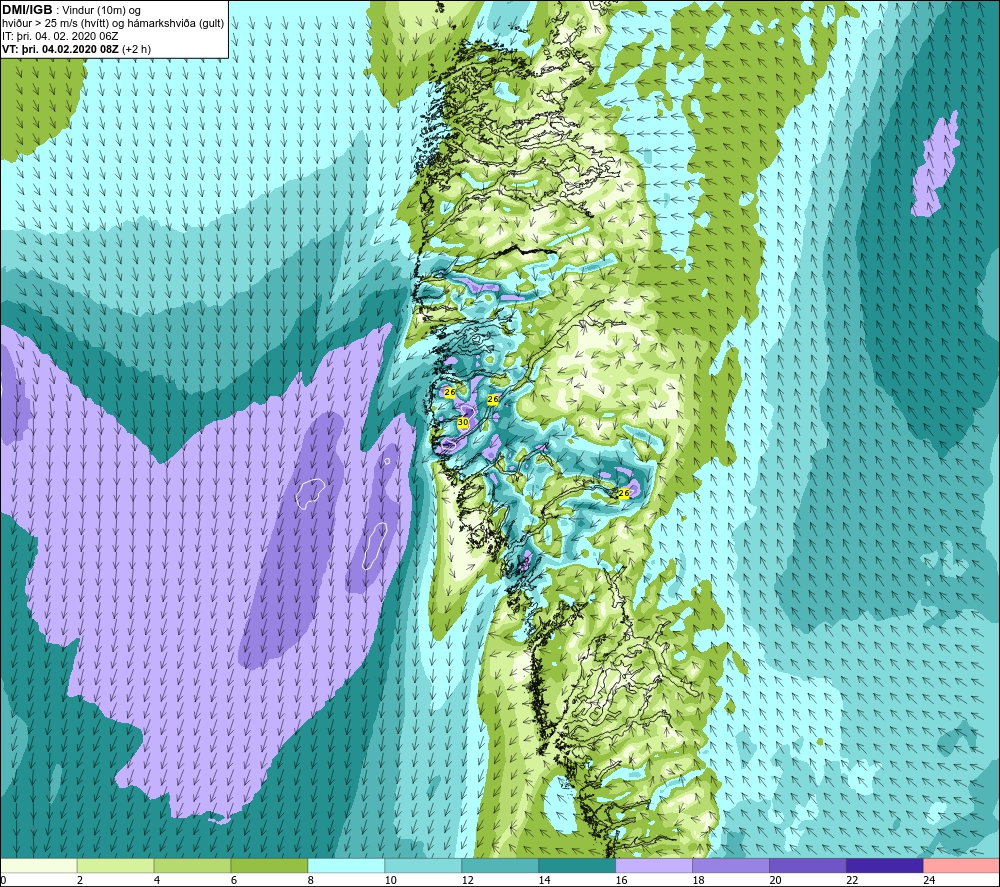
Task: Select the pink above-24 legend swatch
Action: coord(961,865)
